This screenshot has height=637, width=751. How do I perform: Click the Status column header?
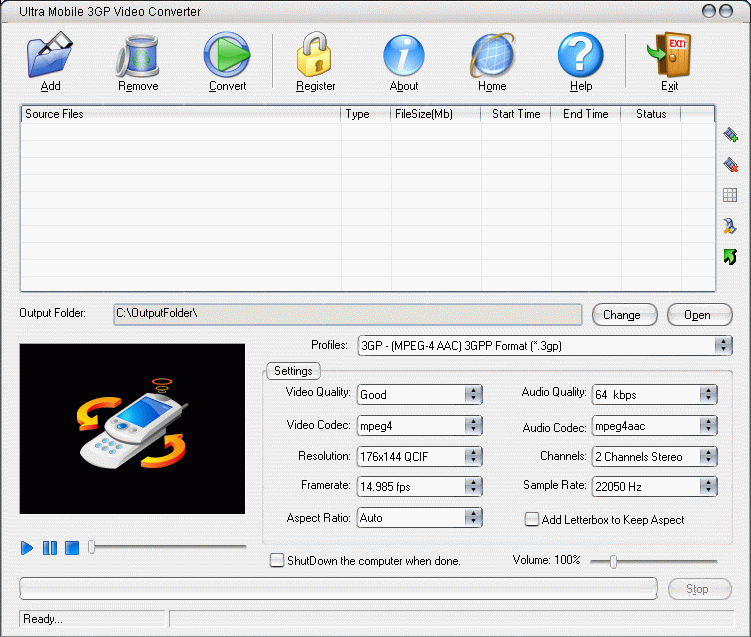(651, 114)
